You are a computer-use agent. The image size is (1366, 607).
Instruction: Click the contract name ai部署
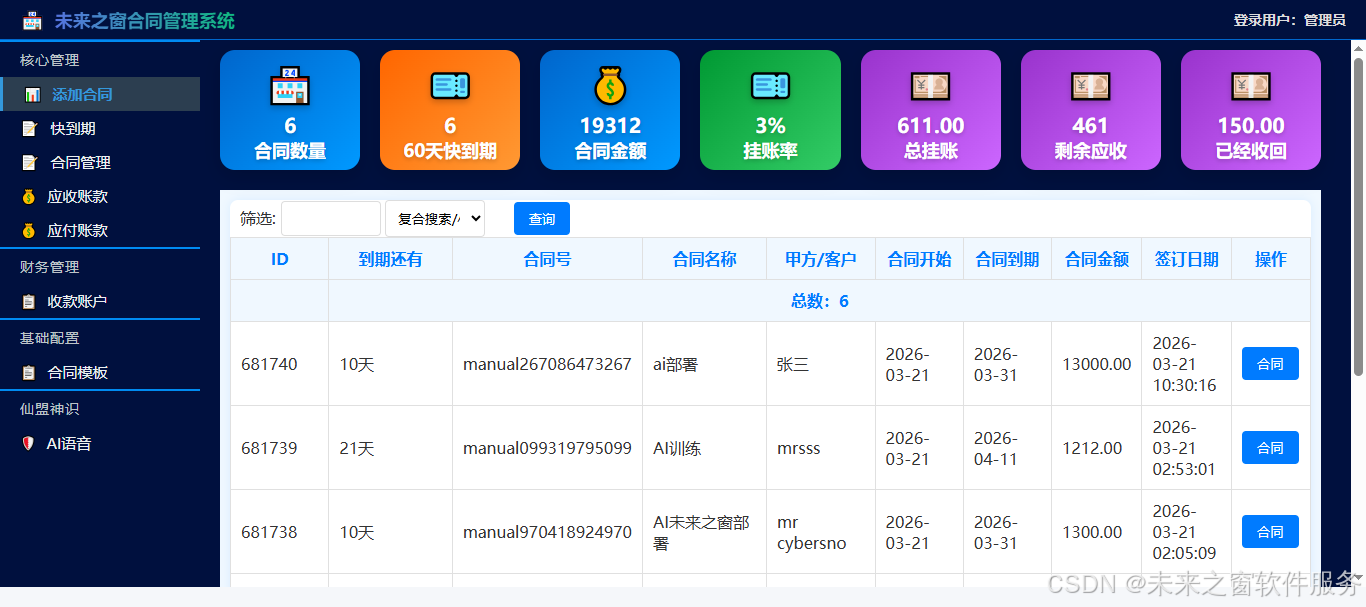click(675, 364)
